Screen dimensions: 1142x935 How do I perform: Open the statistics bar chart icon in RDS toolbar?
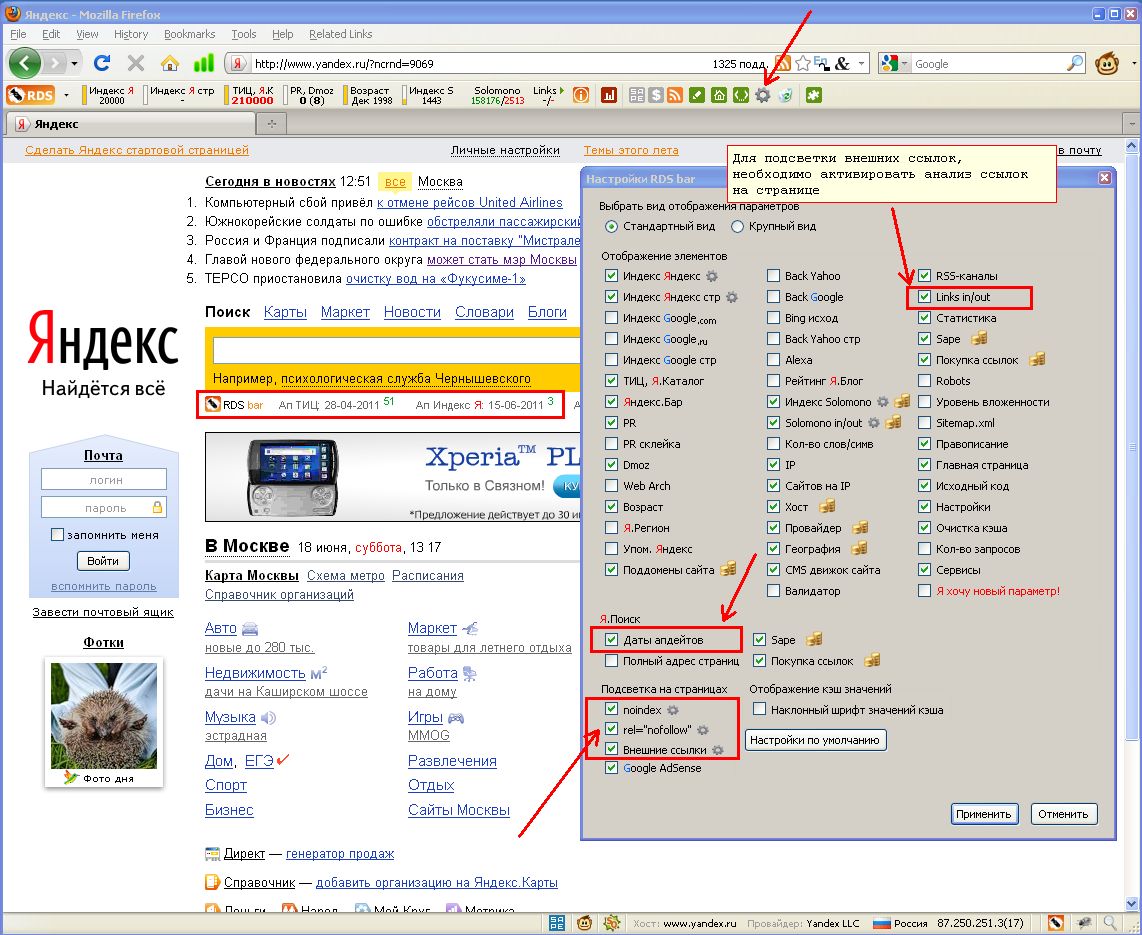[608, 95]
